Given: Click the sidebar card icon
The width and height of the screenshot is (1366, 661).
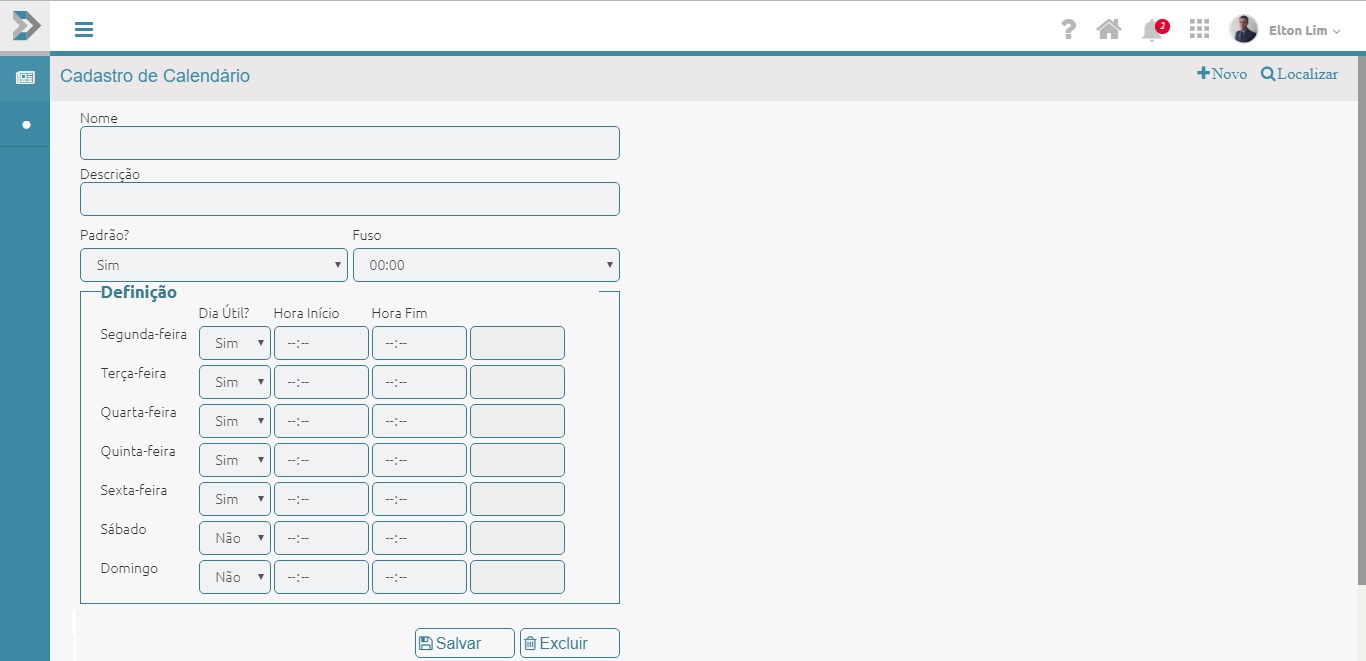Looking at the screenshot, I should tap(25, 78).
